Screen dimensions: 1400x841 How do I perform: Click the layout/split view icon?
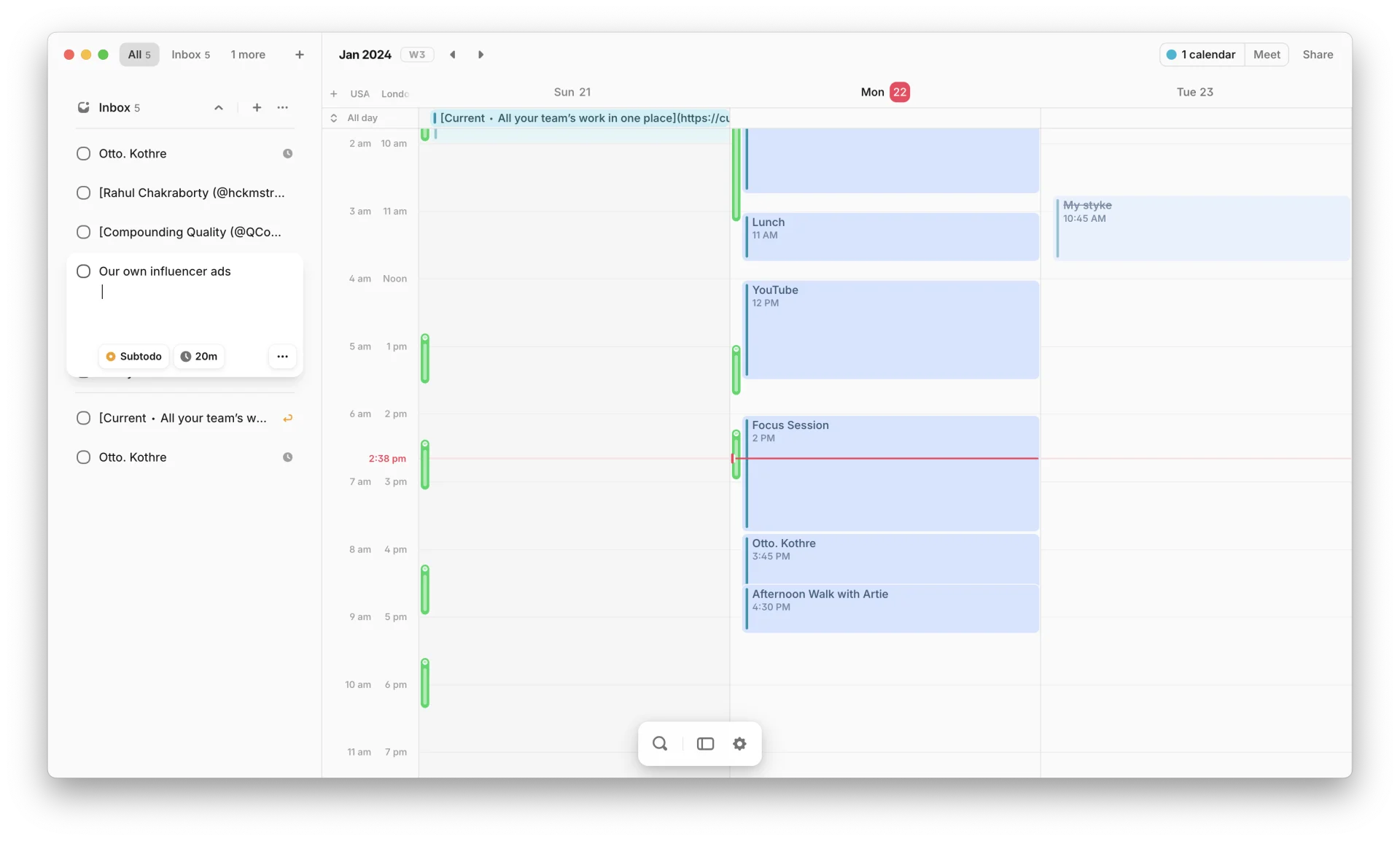[x=705, y=744]
